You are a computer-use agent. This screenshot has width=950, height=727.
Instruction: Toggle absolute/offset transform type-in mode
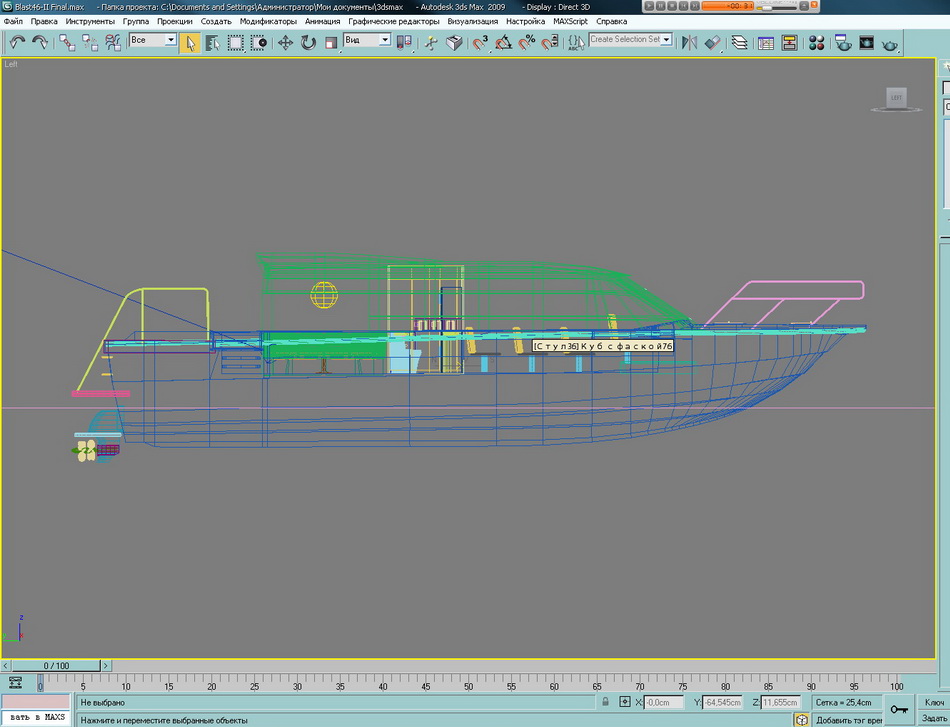[x=625, y=702]
